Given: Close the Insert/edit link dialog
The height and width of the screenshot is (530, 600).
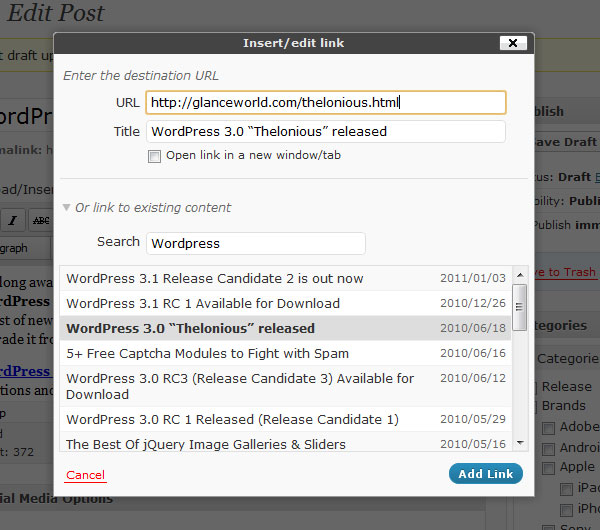Looking at the screenshot, I should pos(513,43).
